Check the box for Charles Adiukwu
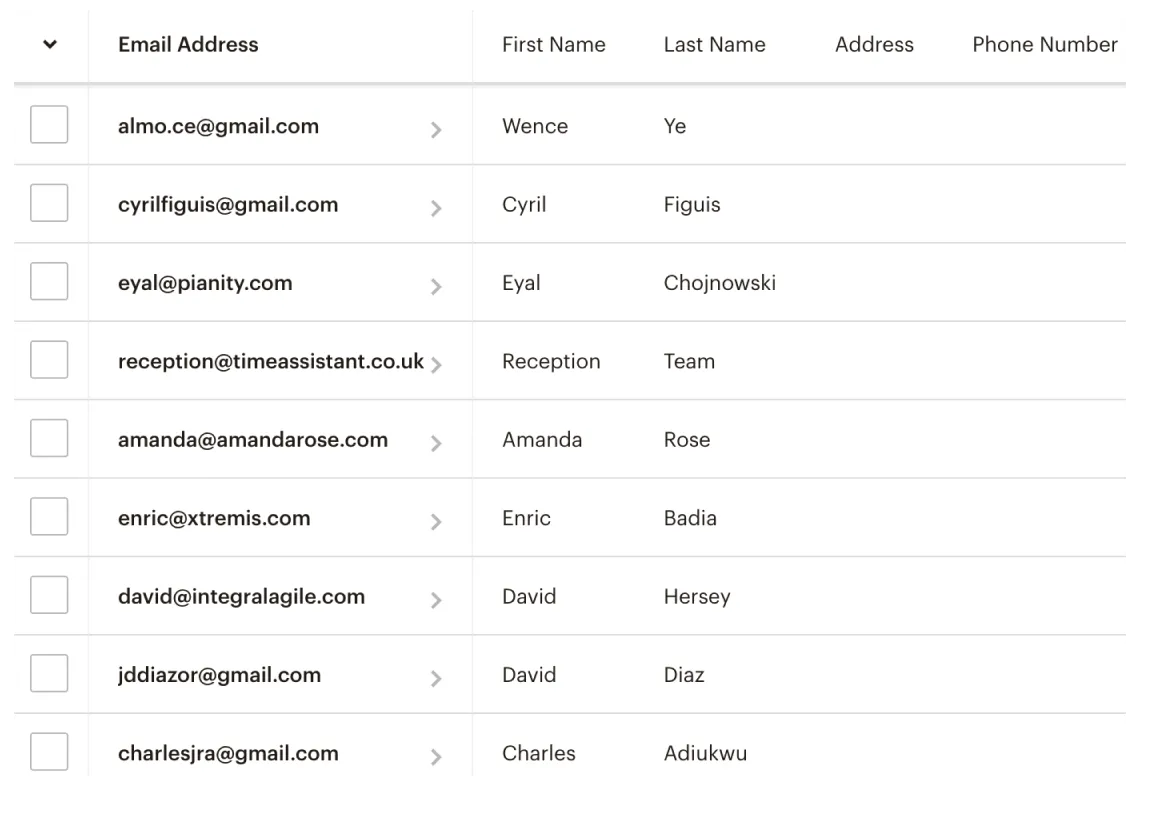 tap(49, 752)
